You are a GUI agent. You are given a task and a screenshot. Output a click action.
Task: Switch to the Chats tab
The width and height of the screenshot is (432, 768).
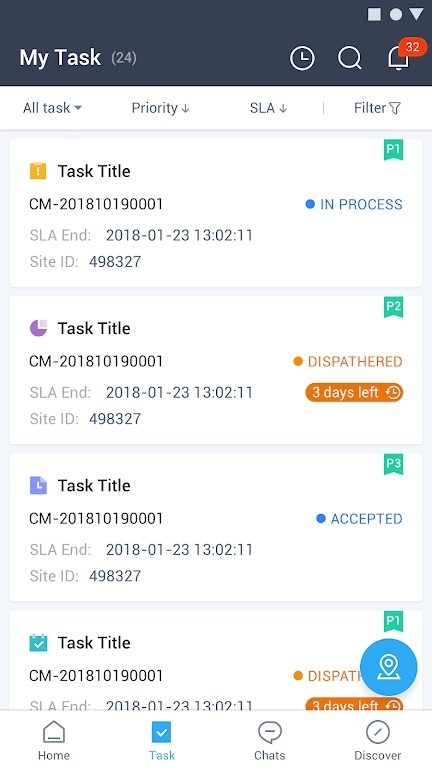270,740
